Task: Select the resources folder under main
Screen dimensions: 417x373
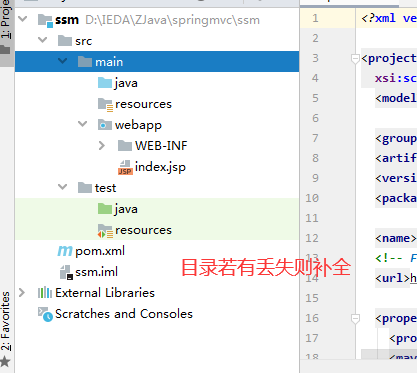Action: 143,104
